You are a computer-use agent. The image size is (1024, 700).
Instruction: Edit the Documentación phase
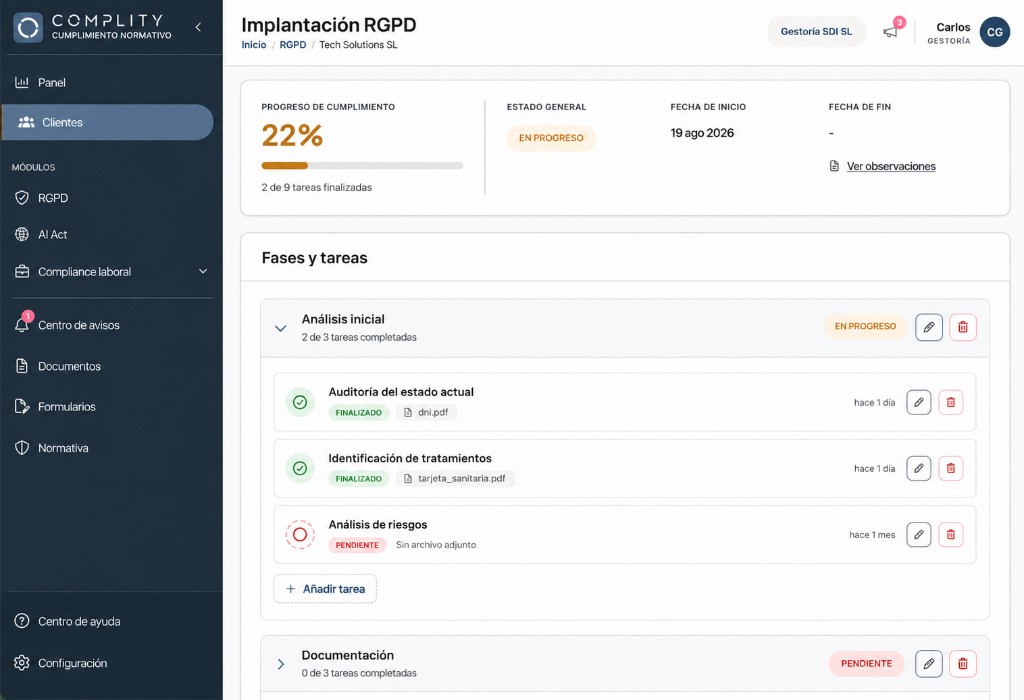click(929, 664)
